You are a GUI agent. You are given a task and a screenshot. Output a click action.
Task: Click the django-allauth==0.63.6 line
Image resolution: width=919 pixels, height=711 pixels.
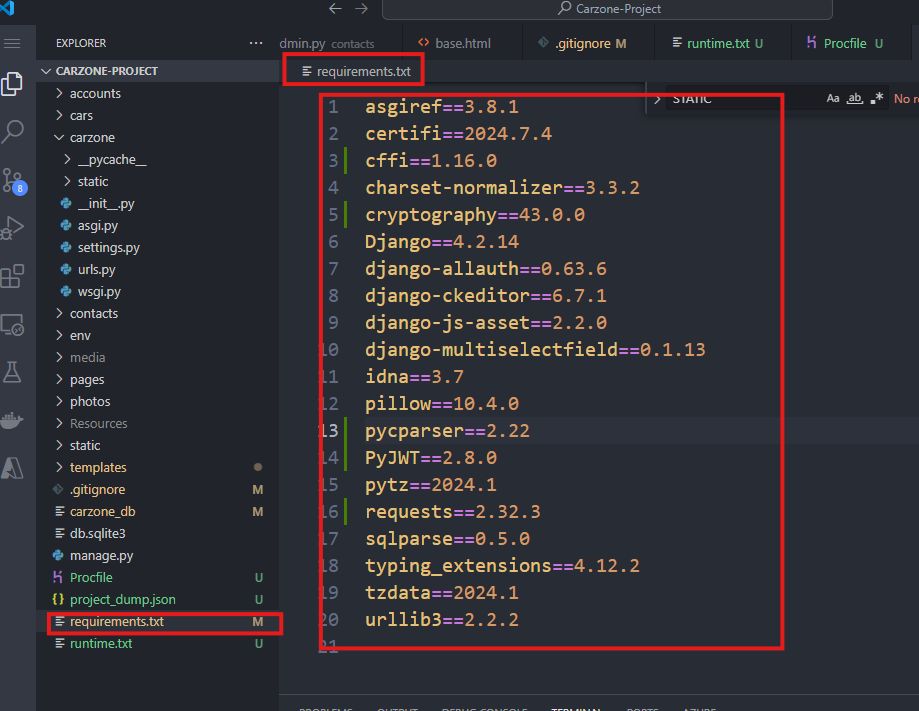(x=486, y=268)
